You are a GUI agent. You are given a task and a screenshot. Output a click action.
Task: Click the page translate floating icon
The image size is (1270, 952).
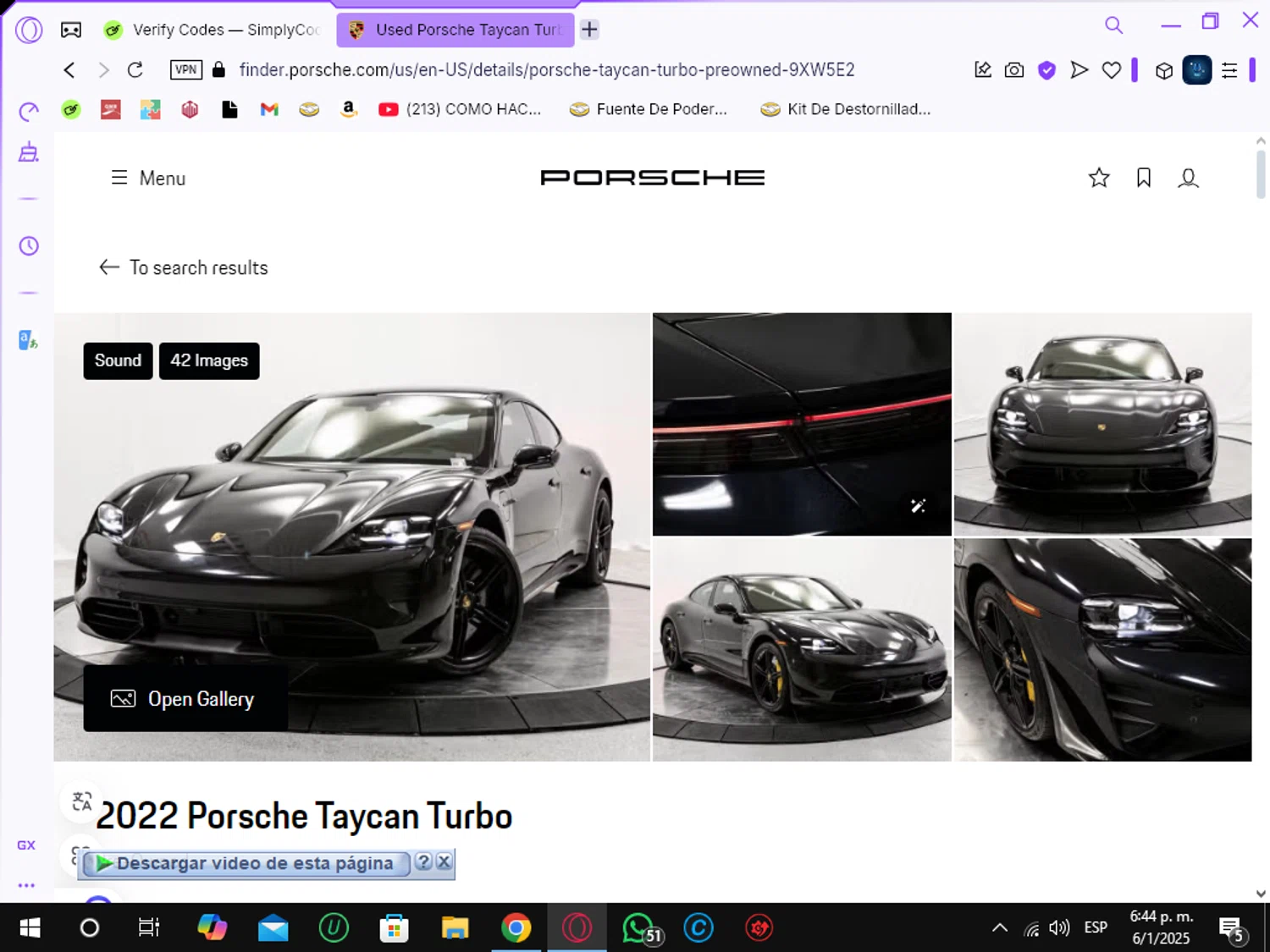pos(82,801)
